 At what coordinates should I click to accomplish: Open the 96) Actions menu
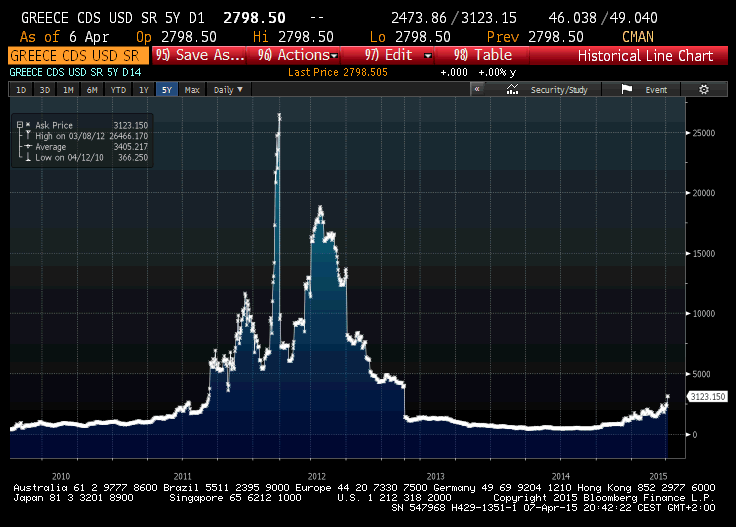click(294, 55)
